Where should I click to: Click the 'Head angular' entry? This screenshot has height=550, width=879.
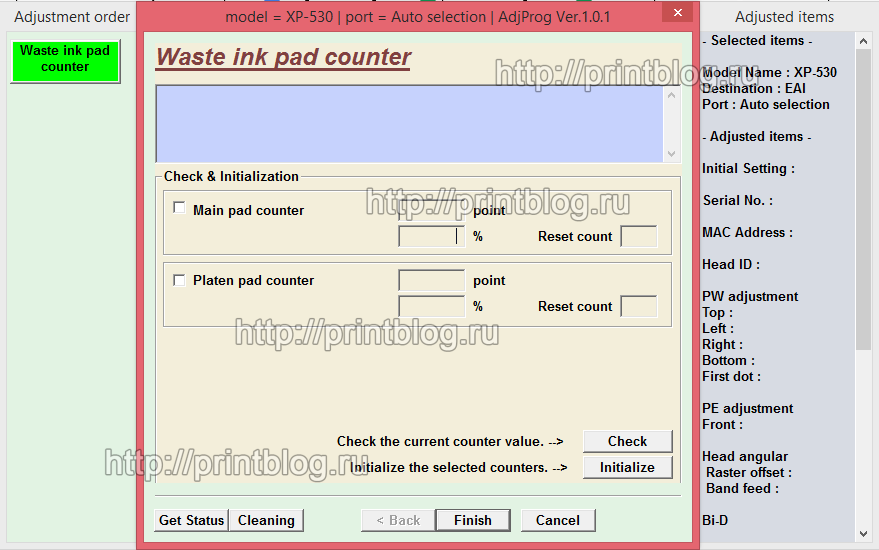pos(745,457)
